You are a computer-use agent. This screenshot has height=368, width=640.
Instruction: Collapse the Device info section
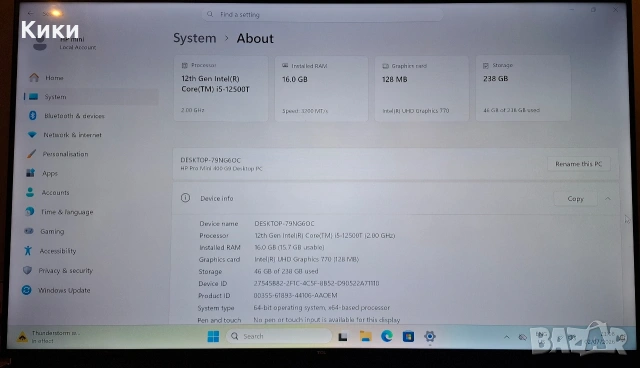(608, 199)
